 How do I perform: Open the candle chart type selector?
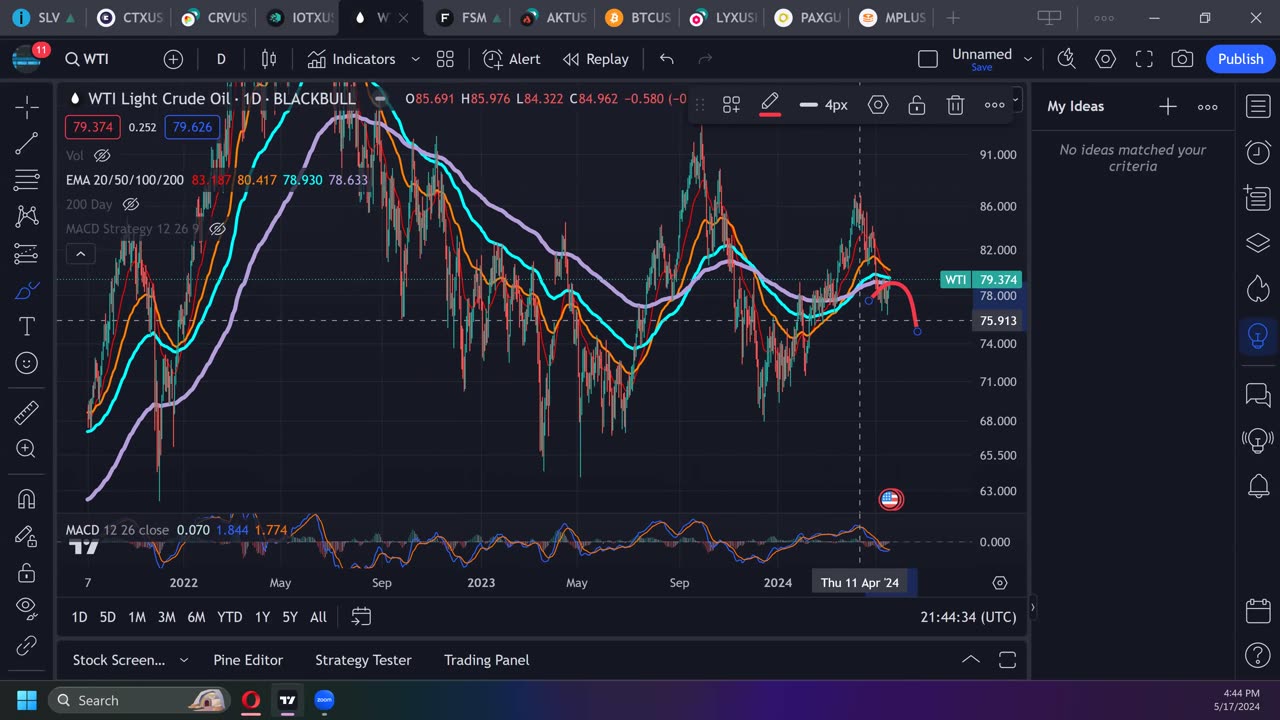pyautogui.click(x=268, y=59)
